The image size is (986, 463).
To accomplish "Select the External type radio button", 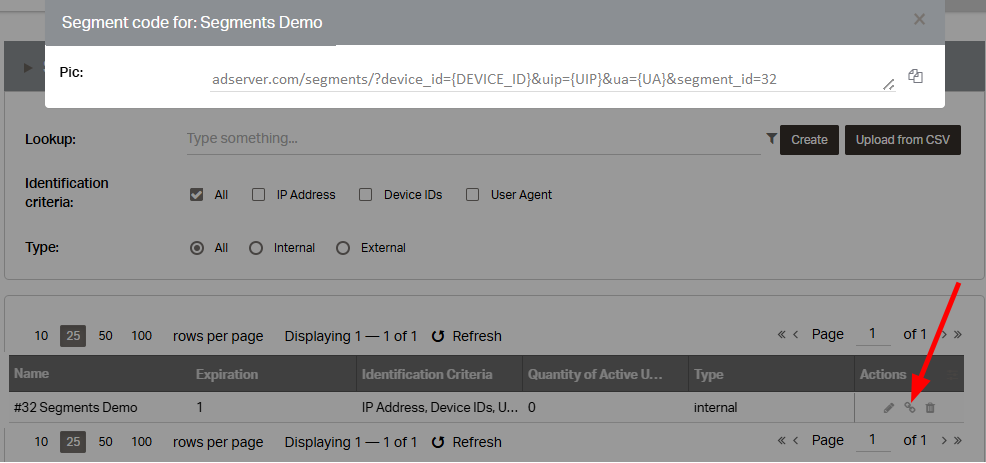I will tap(343, 248).
